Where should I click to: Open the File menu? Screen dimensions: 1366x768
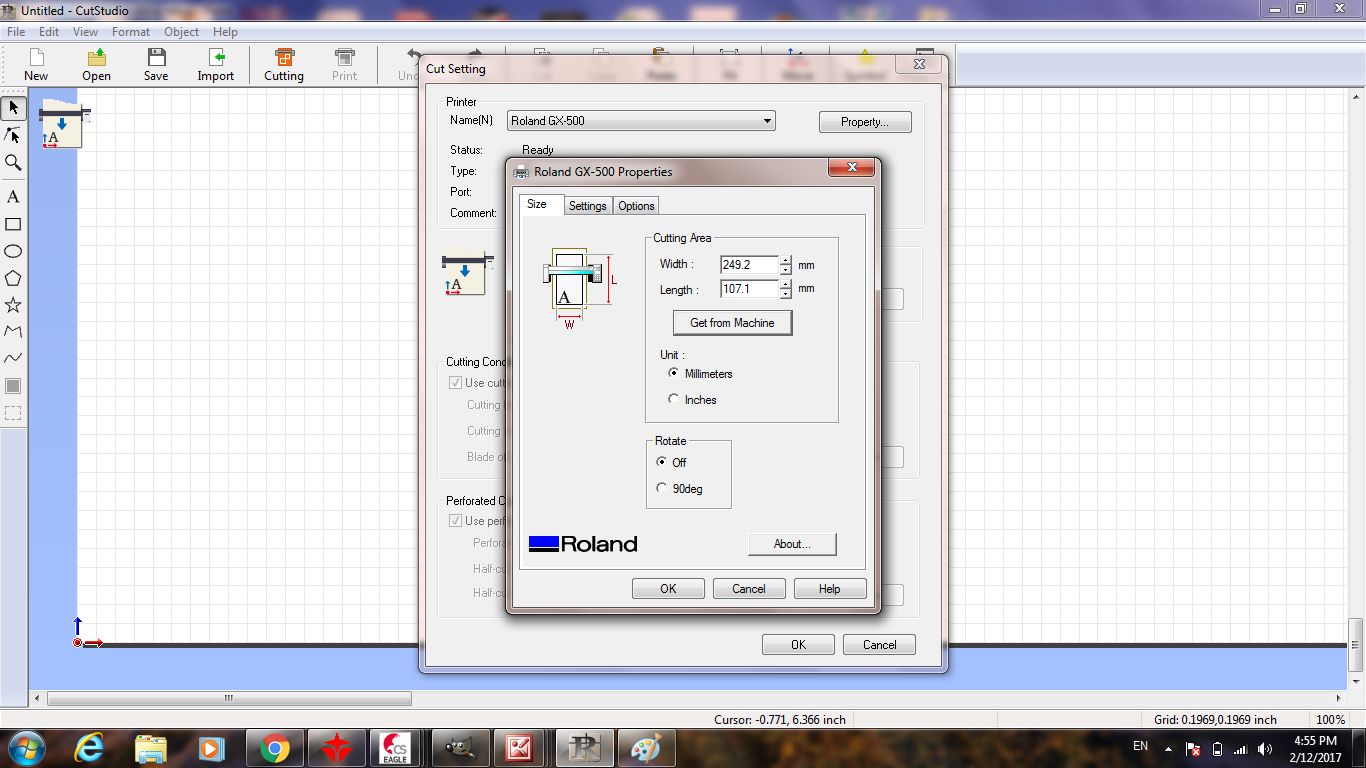16,32
